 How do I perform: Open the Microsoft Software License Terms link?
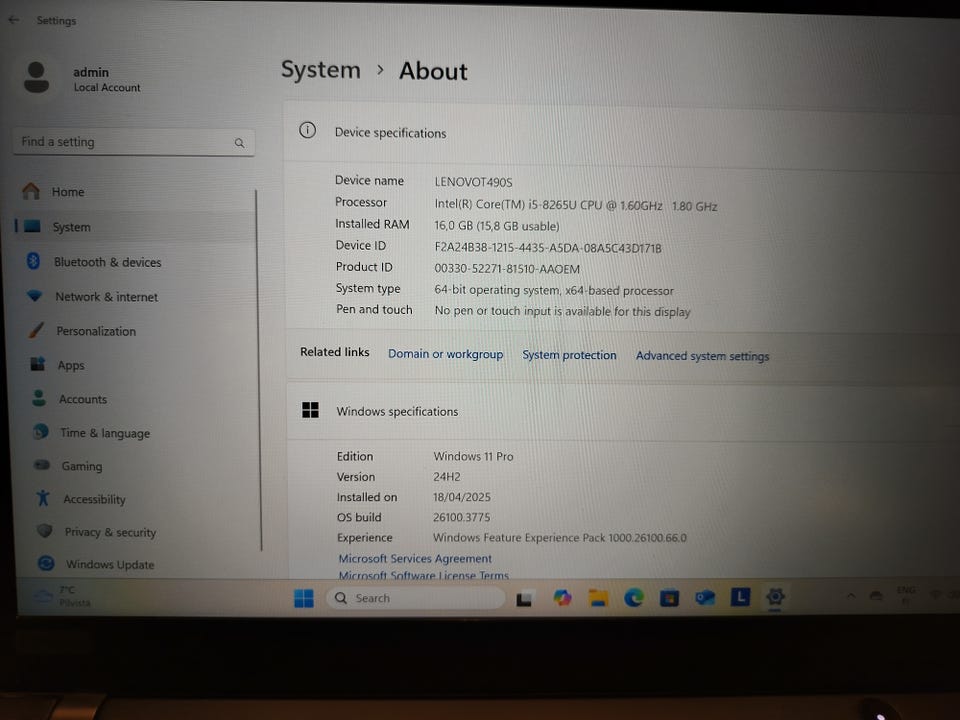click(x=424, y=575)
